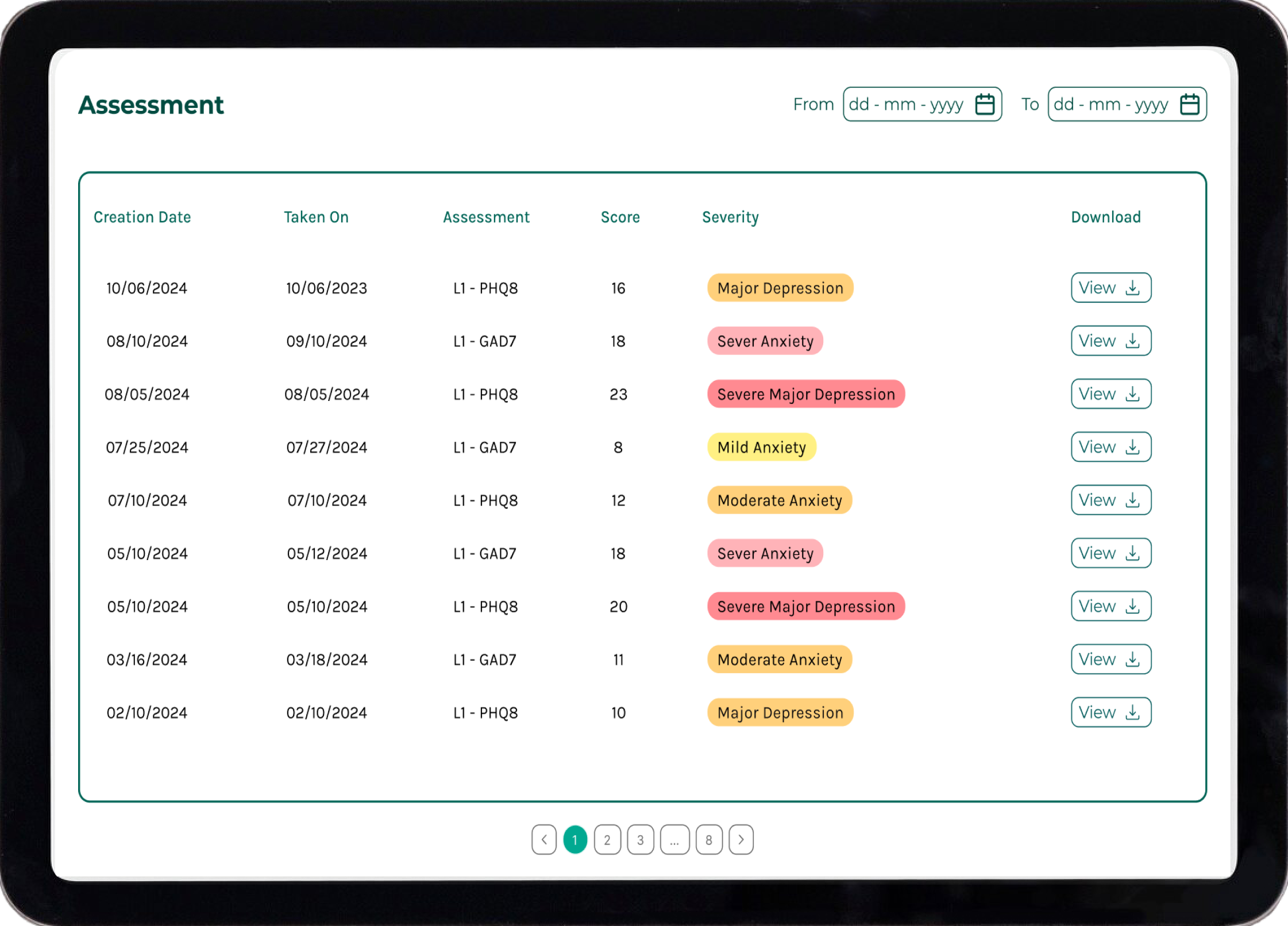Click the From date input field
Screen dimensions: 1288x926
907,105
